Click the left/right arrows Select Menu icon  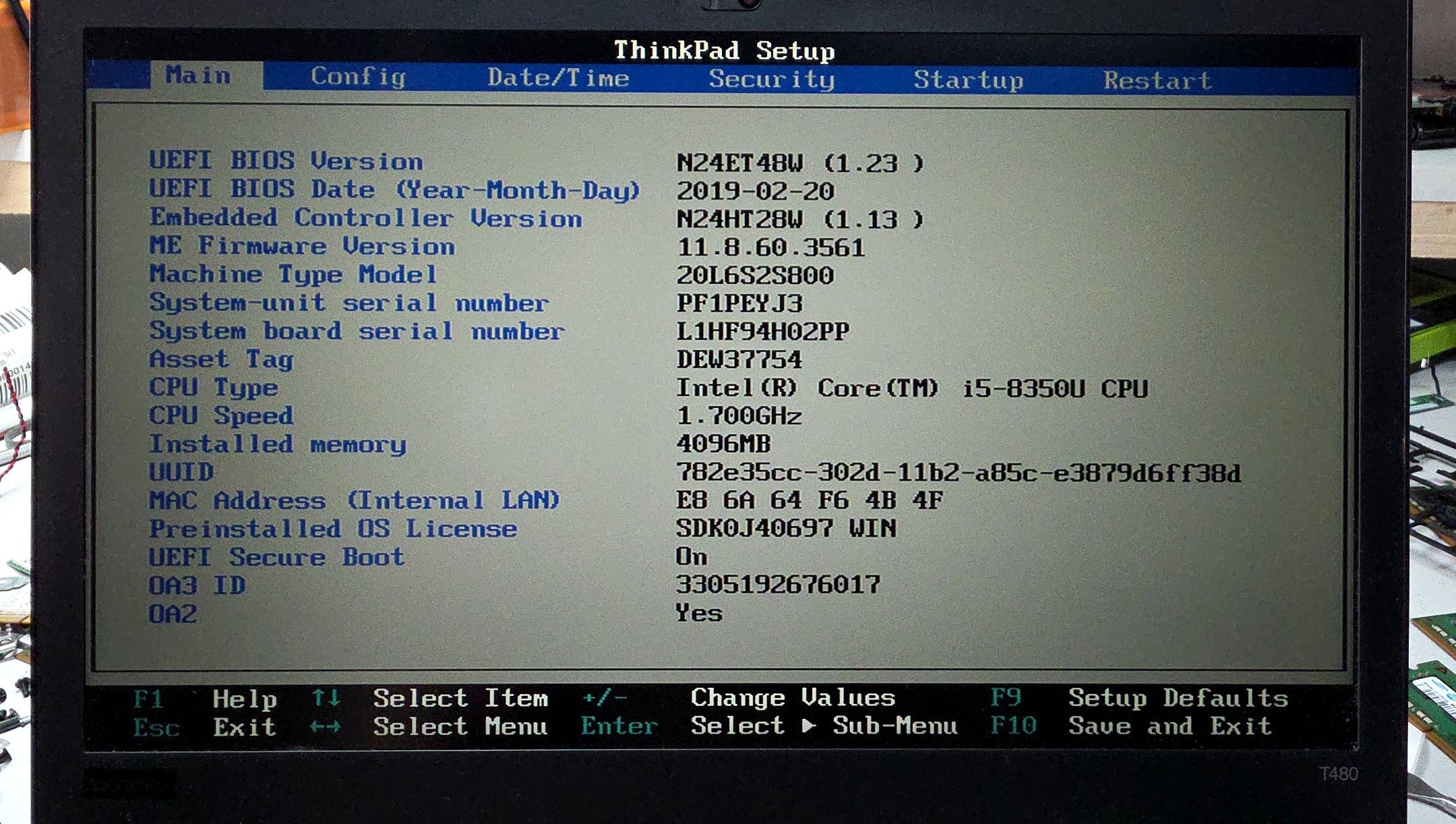(326, 727)
